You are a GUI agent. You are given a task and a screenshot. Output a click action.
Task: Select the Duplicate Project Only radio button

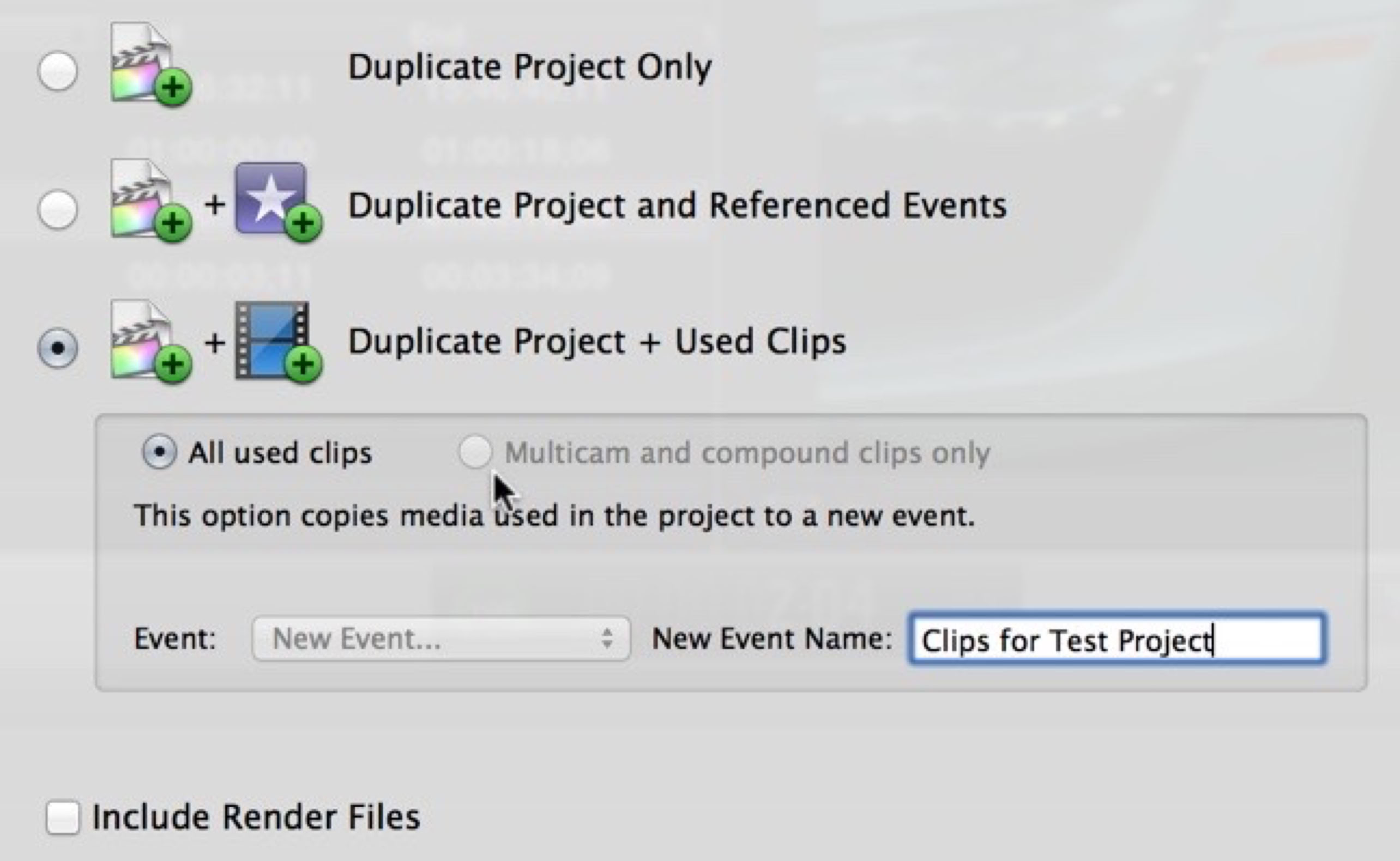tap(58, 71)
